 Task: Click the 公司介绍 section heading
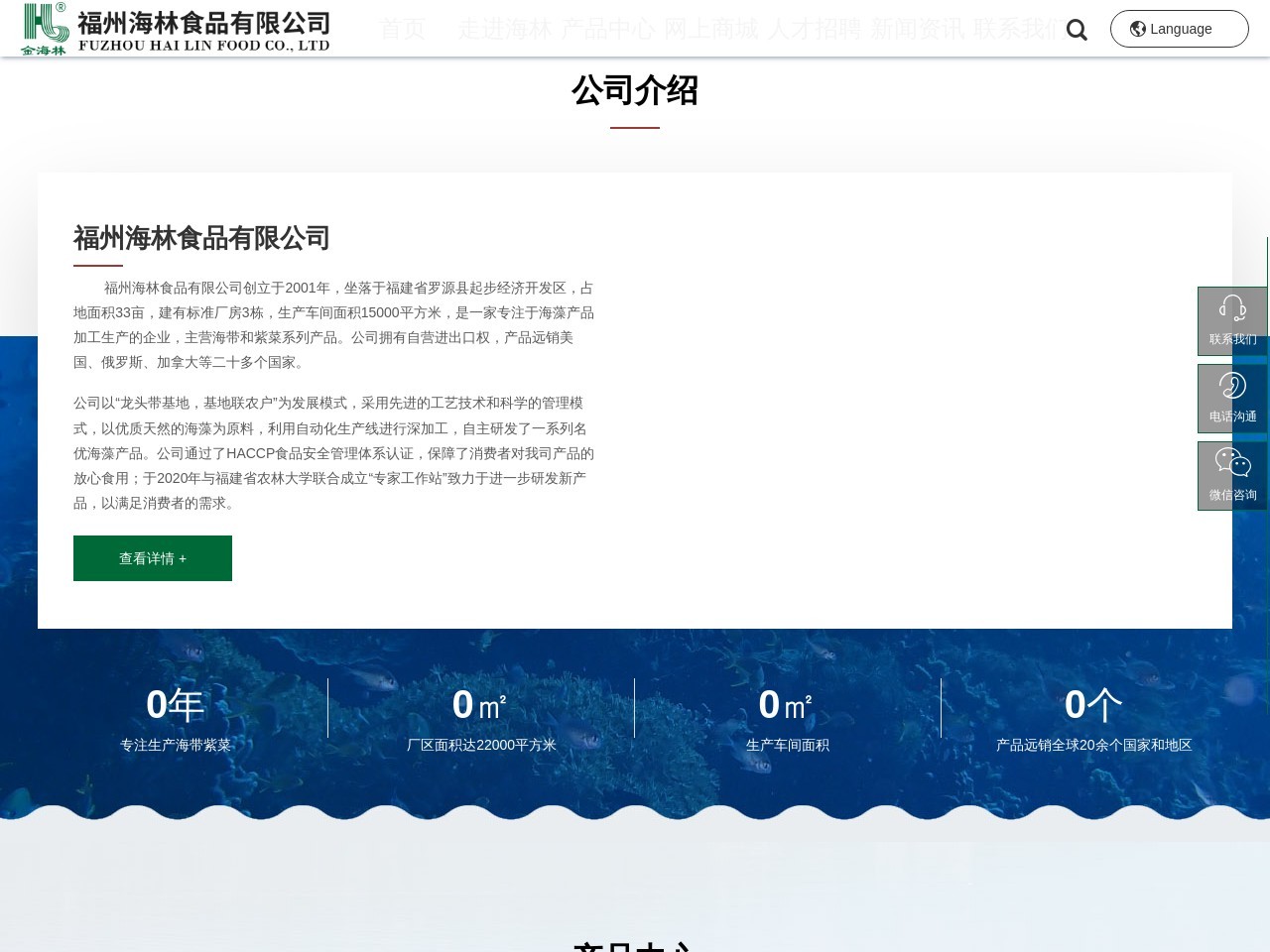point(635,90)
